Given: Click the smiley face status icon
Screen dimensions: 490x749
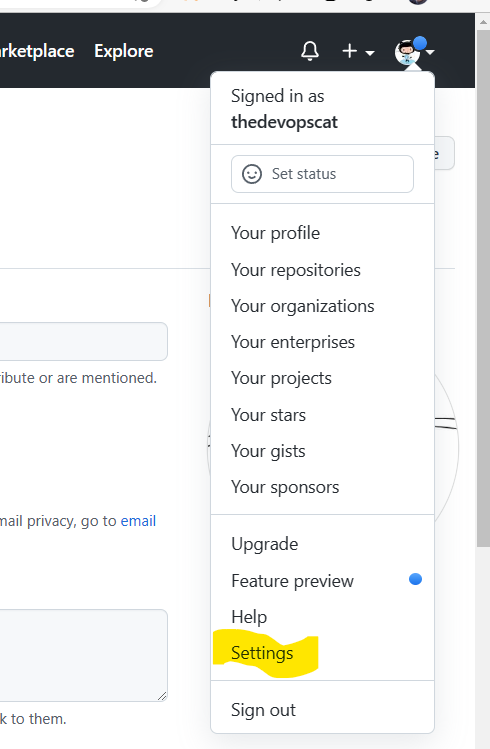Looking at the screenshot, I should coord(252,174).
